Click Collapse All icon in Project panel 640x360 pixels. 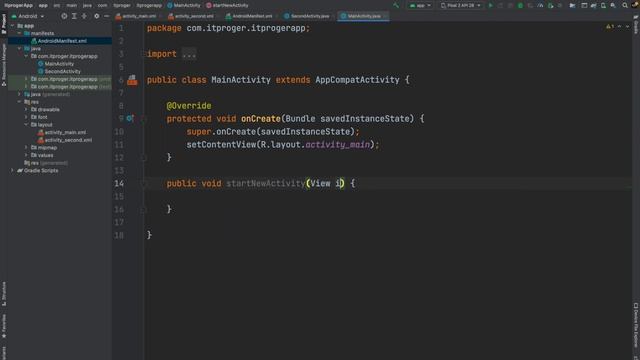point(84,16)
